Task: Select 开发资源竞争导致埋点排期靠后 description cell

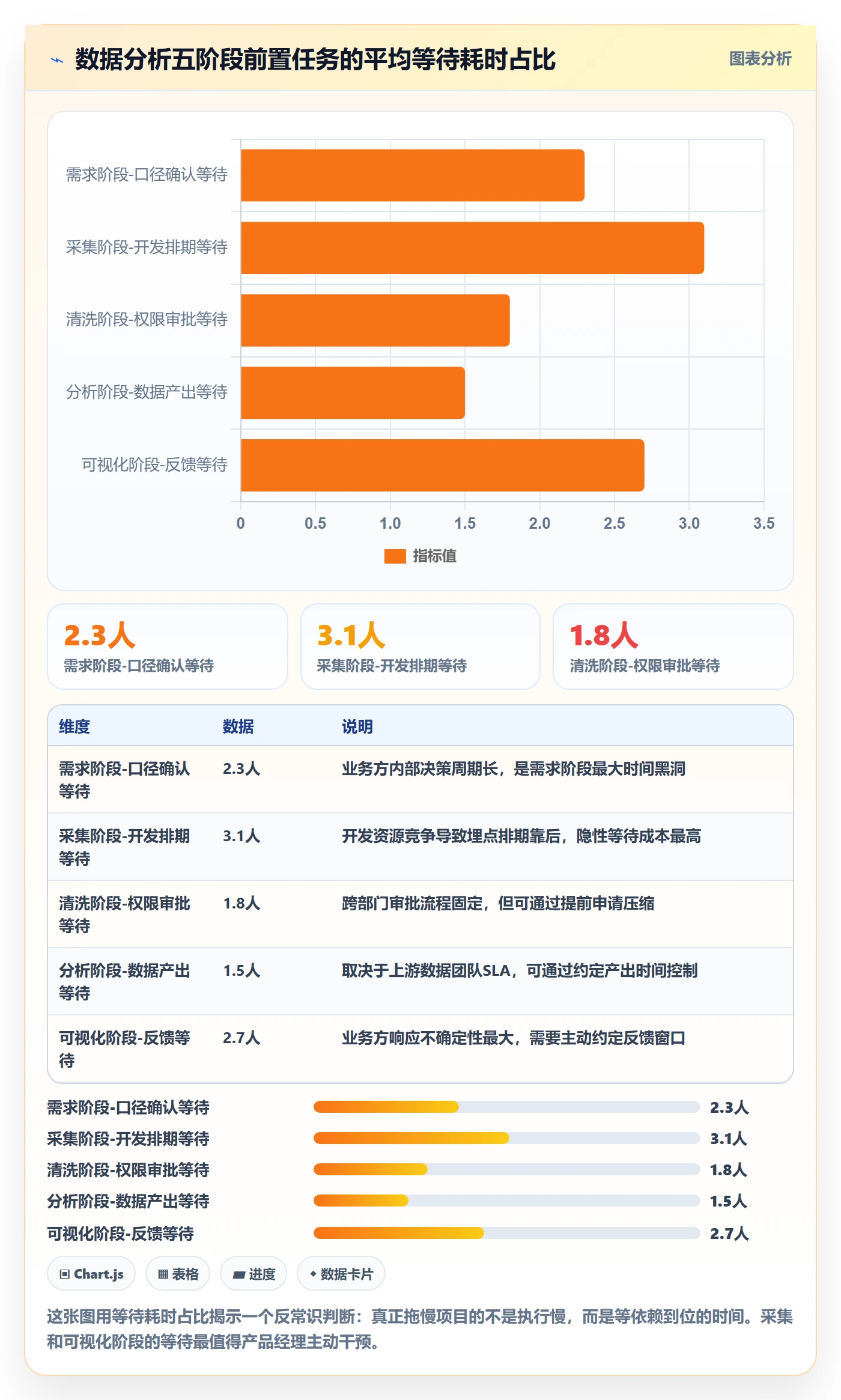Action: 521,836
